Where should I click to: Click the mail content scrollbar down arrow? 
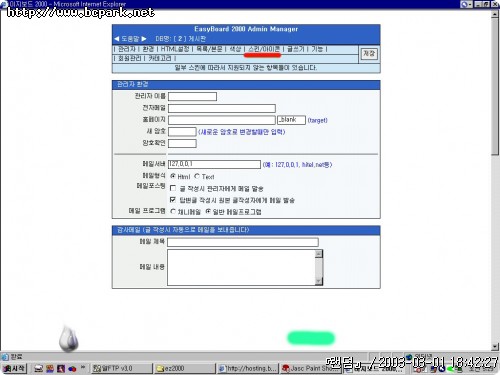pos(319,281)
